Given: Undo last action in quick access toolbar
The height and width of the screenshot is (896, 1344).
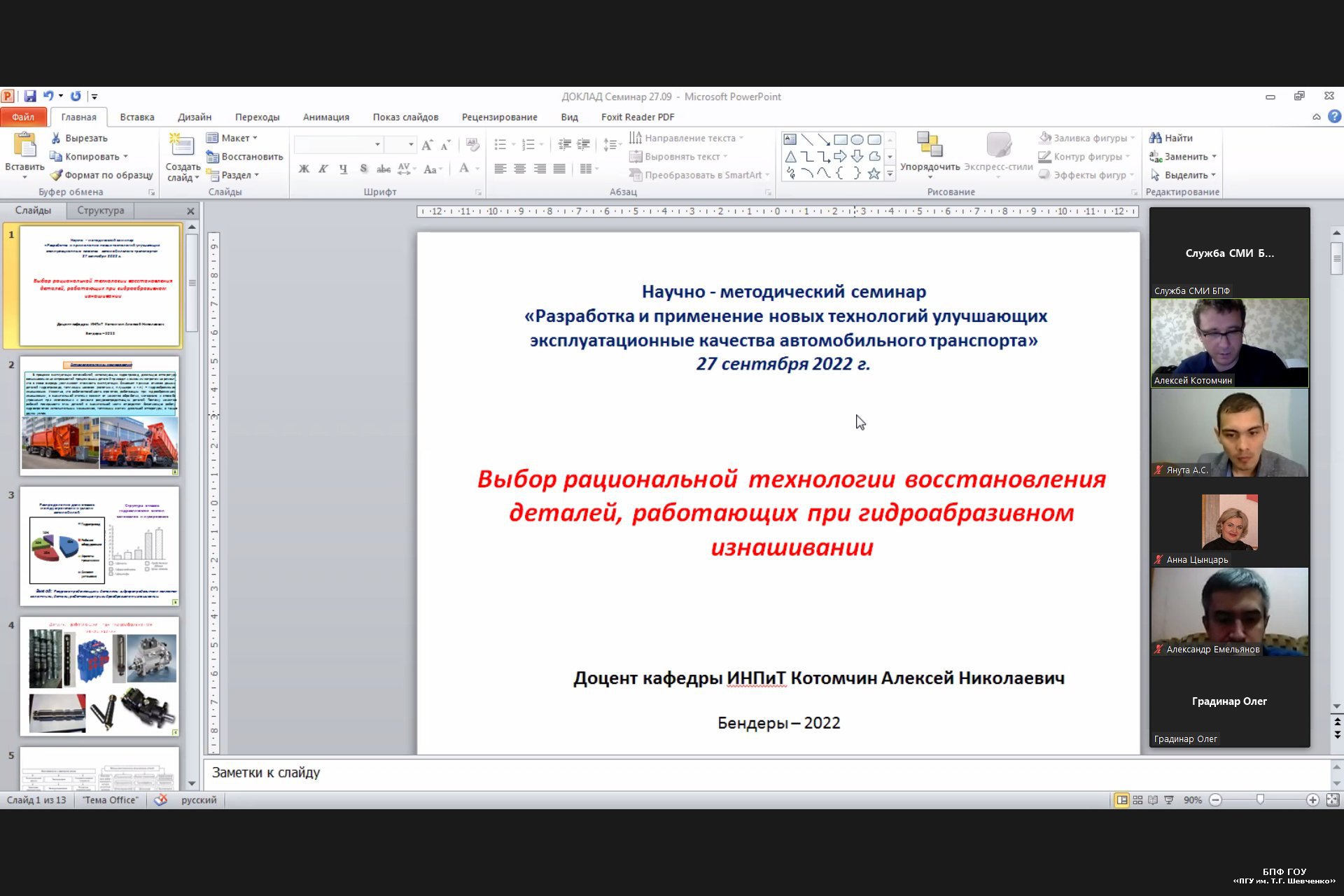Looking at the screenshot, I should [48, 97].
